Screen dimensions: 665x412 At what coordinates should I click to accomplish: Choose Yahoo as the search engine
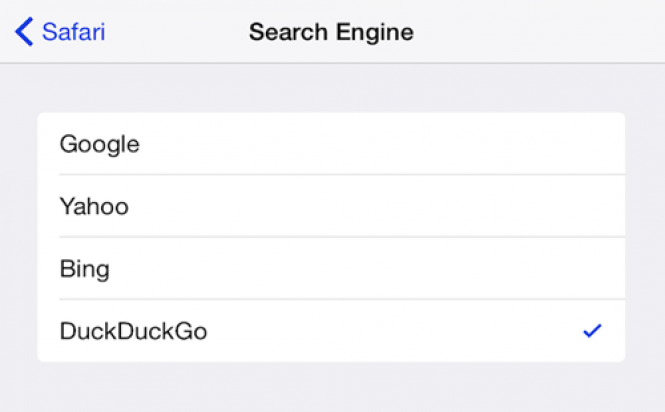[331, 206]
